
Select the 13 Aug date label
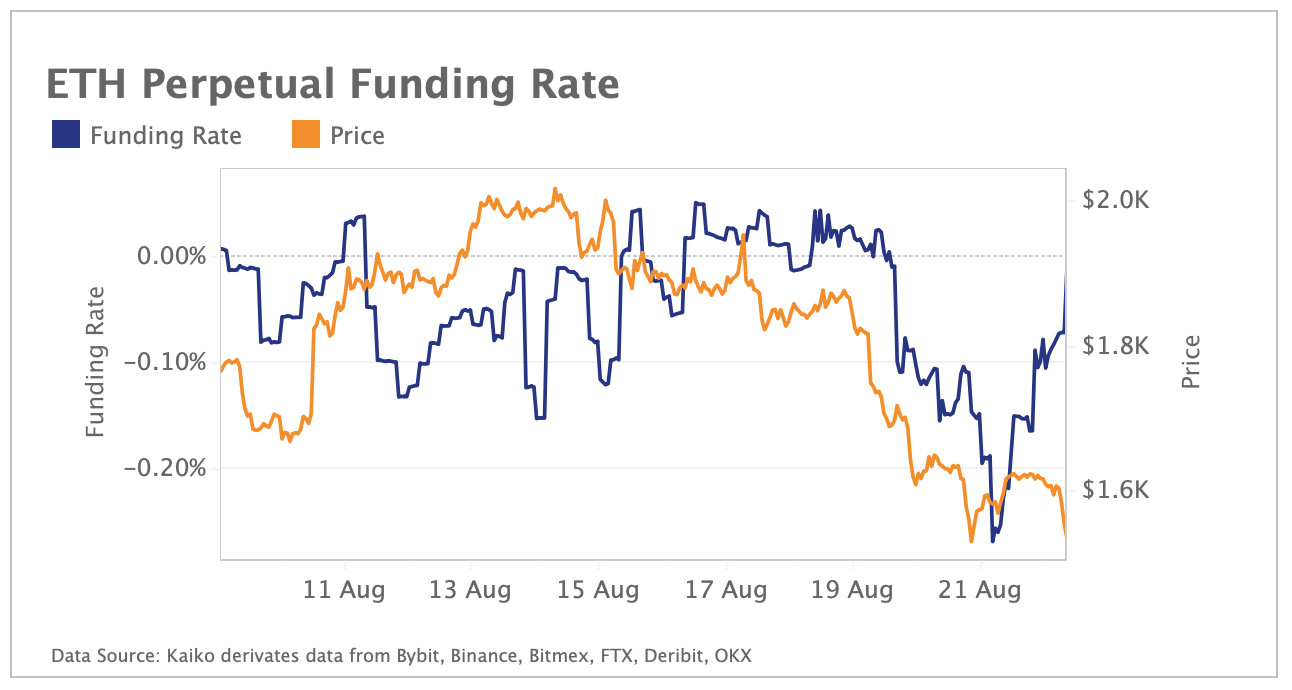coord(472,590)
